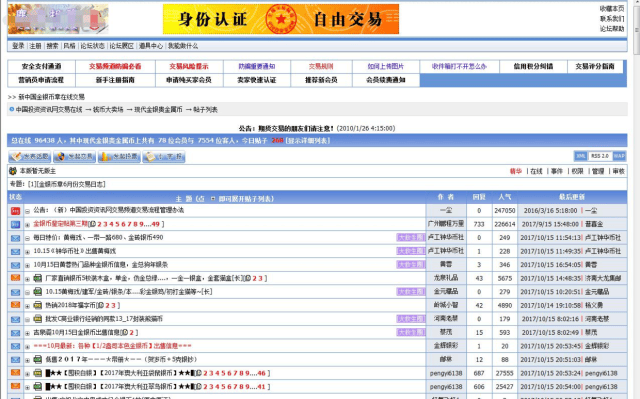Click envelope icon of 10.15《钟华币社》 row
Screen dimensions: 640x399
pos(16,251)
